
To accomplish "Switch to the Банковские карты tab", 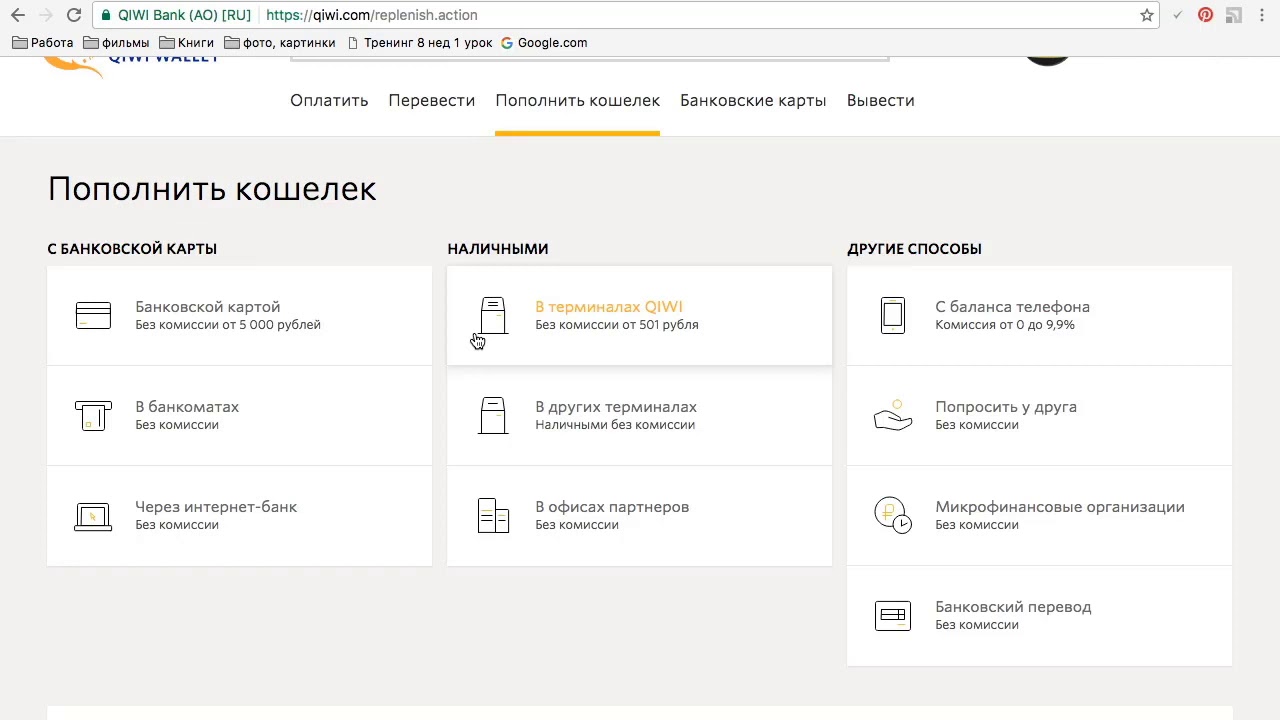I will [x=753, y=100].
